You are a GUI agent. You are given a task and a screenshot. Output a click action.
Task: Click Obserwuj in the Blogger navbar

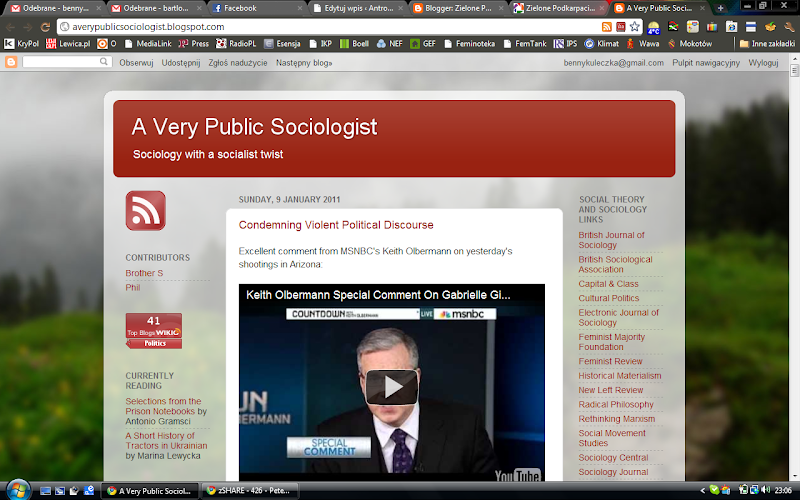coord(136,63)
